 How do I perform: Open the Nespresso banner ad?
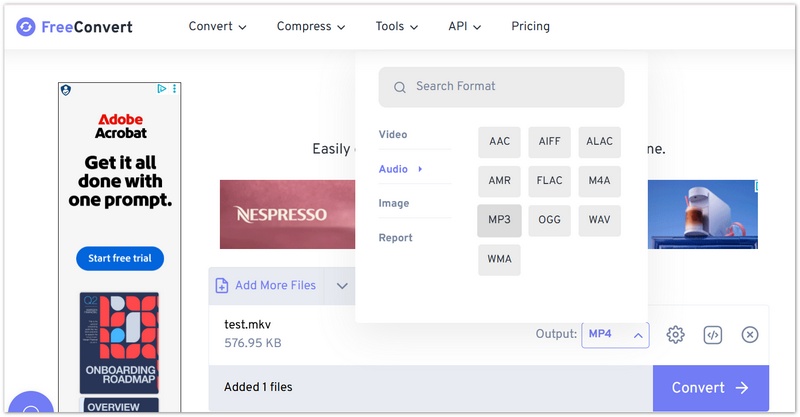coord(287,214)
